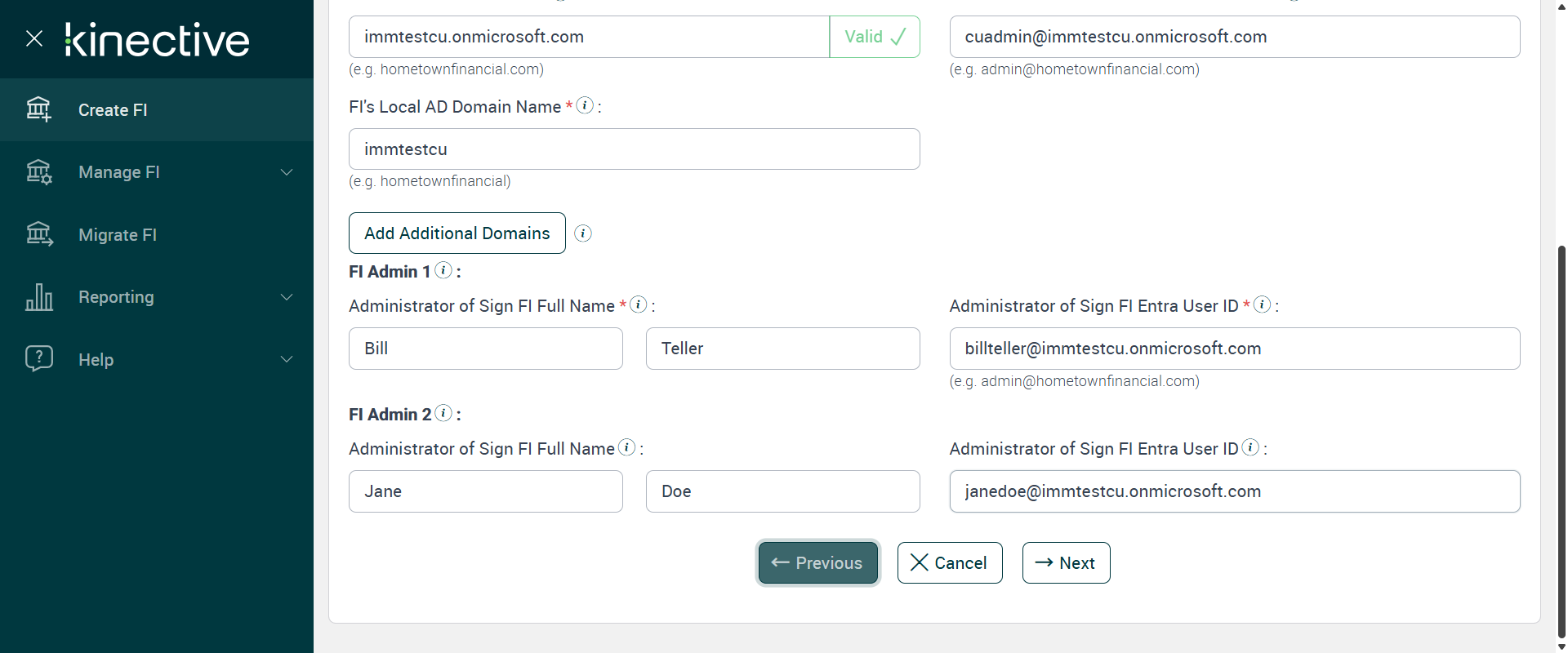Close the sidebar with the X icon
Viewport: 1568px width, 653px height.
(x=34, y=38)
